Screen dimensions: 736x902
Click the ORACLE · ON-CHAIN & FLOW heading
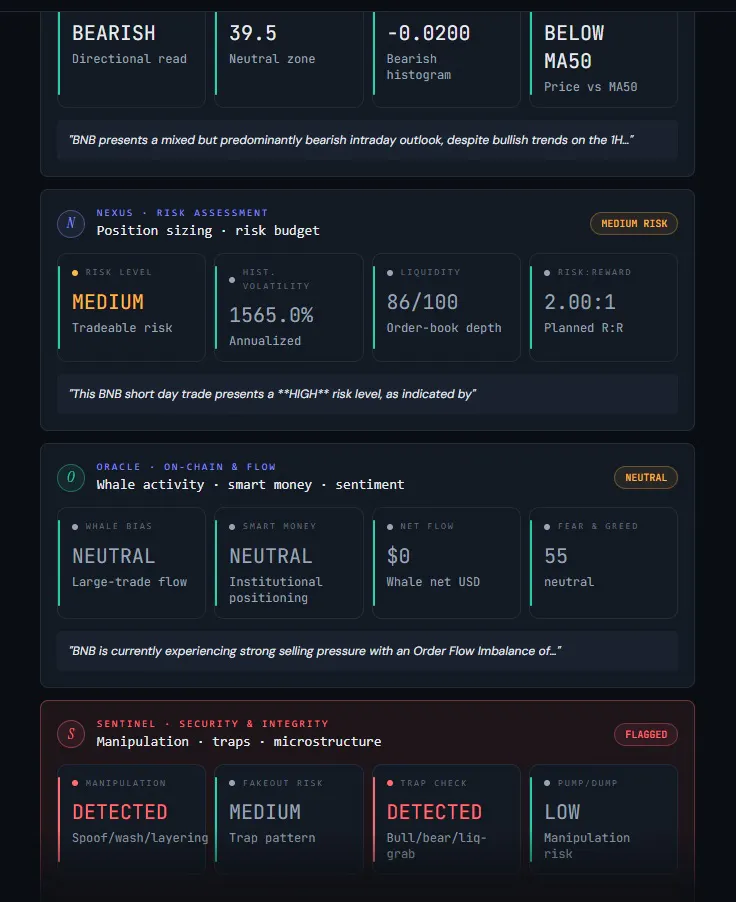coord(186,467)
